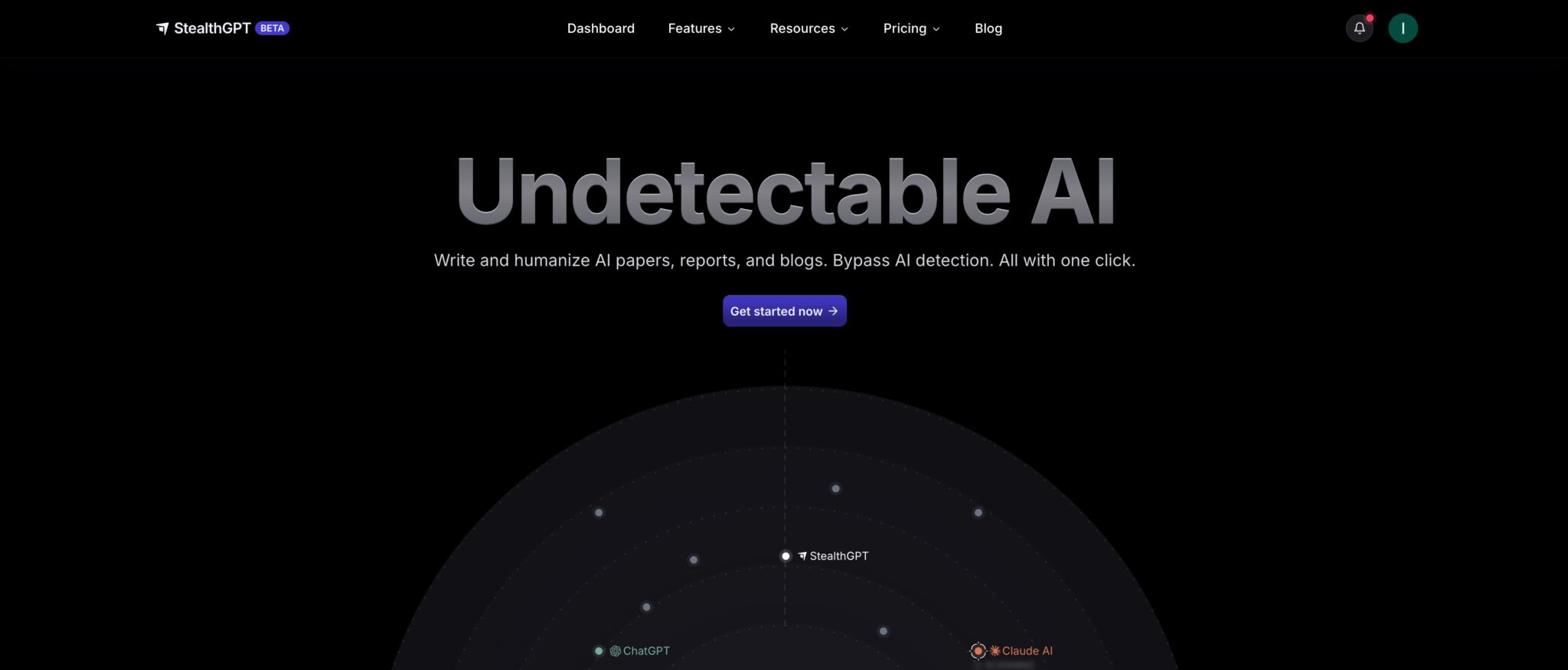Go to the Dashboard
This screenshot has width=1568, height=670.
[x=600, y=28]
